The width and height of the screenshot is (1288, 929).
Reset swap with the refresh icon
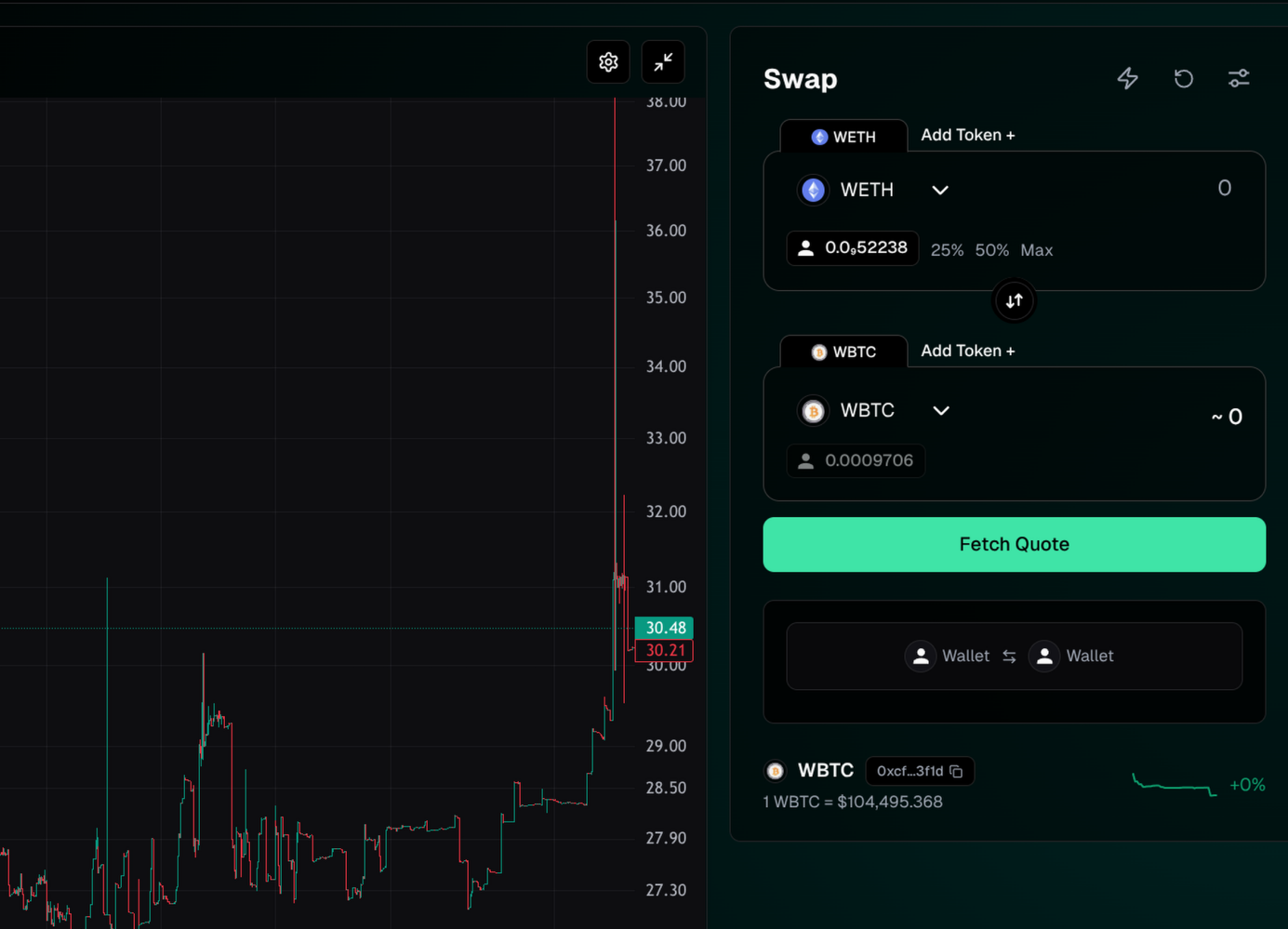(x=1183, y=78)
